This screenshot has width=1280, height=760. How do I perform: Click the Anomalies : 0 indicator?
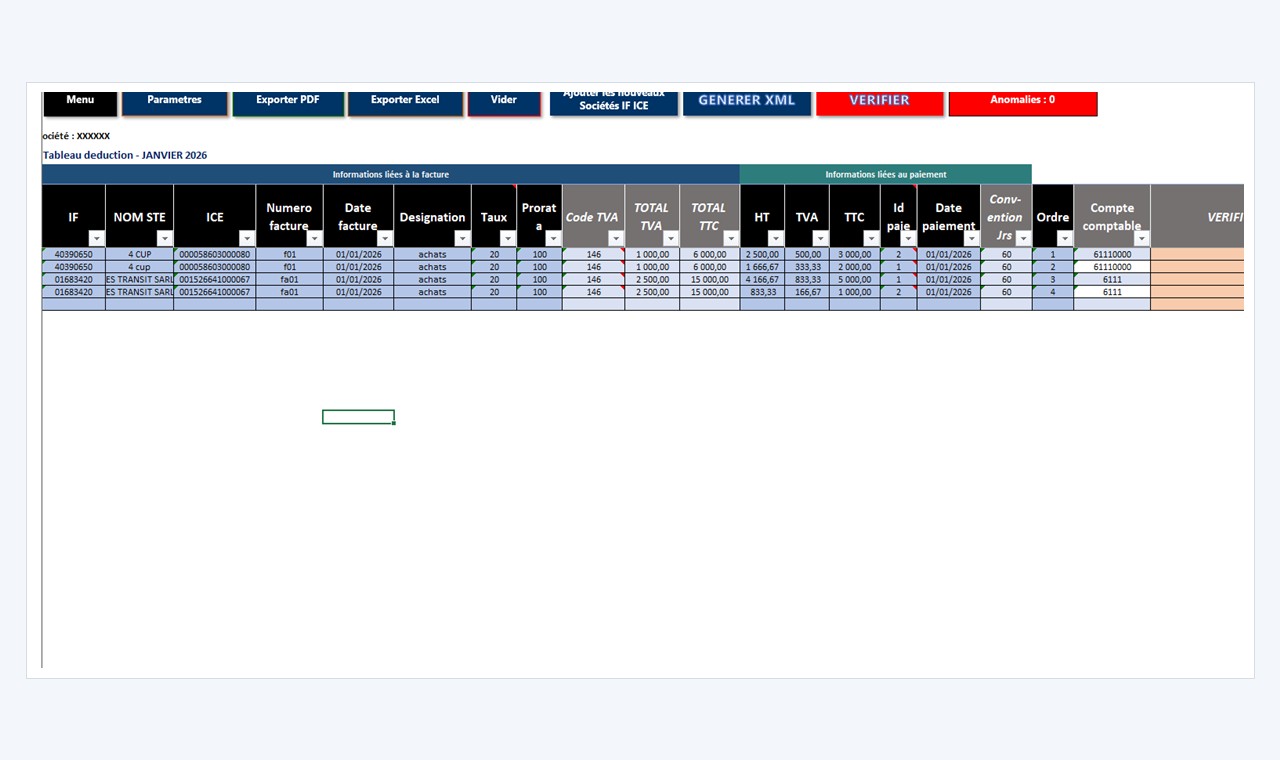coord(1023,103)
